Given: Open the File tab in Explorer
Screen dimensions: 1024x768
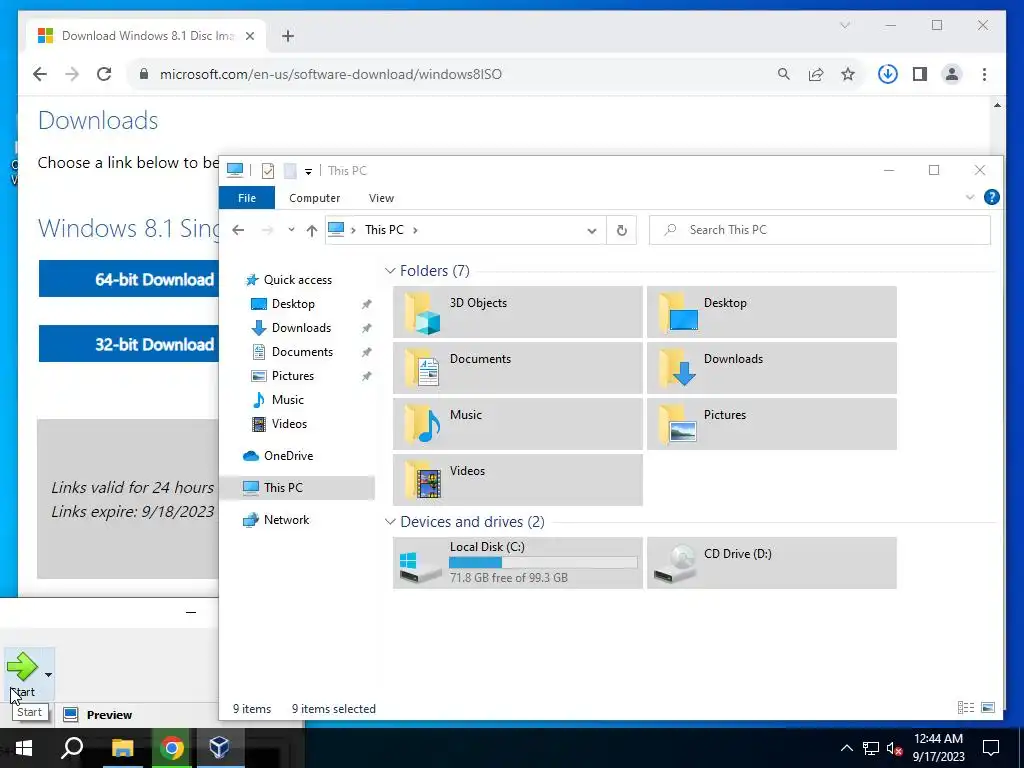Looking at the screenshot, I should point(247,198).
